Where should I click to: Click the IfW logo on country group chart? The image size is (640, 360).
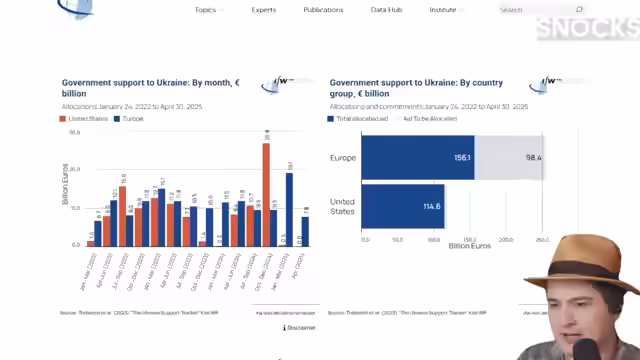(x=546, y=84)
